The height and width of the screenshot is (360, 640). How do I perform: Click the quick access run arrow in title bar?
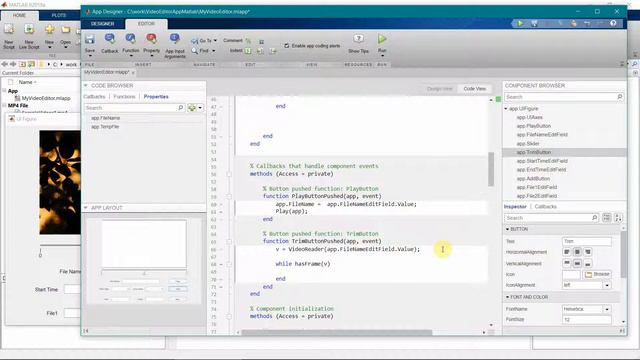520,23
